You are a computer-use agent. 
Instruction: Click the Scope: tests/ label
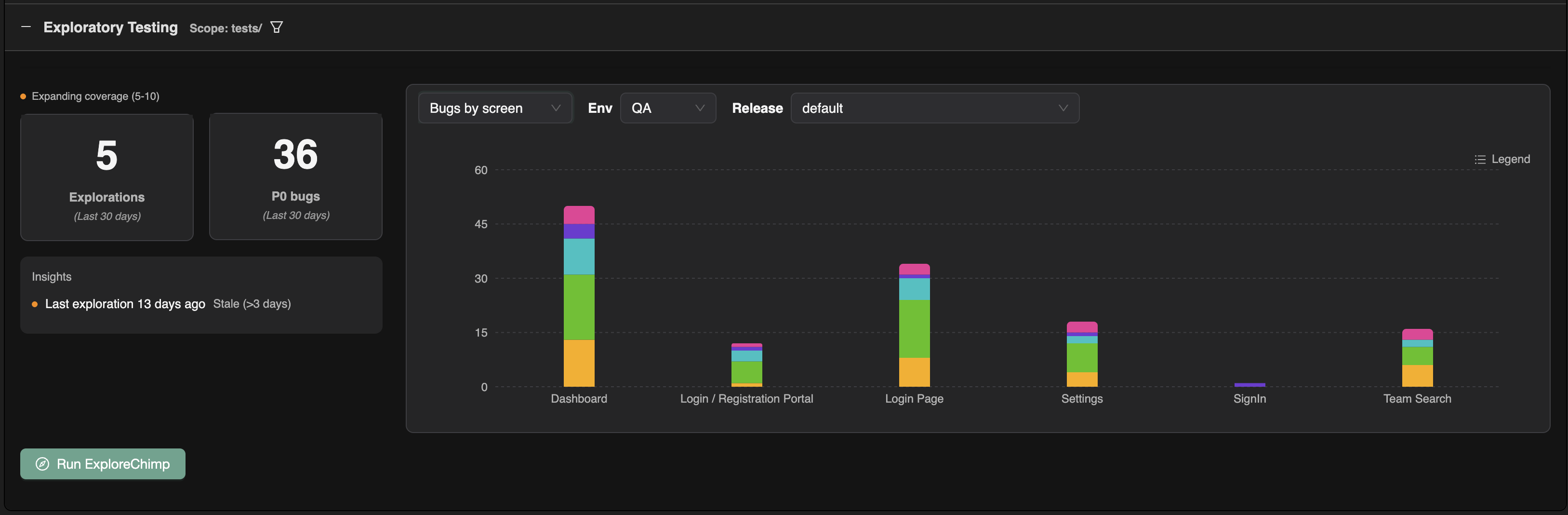[x=225, y=28]
